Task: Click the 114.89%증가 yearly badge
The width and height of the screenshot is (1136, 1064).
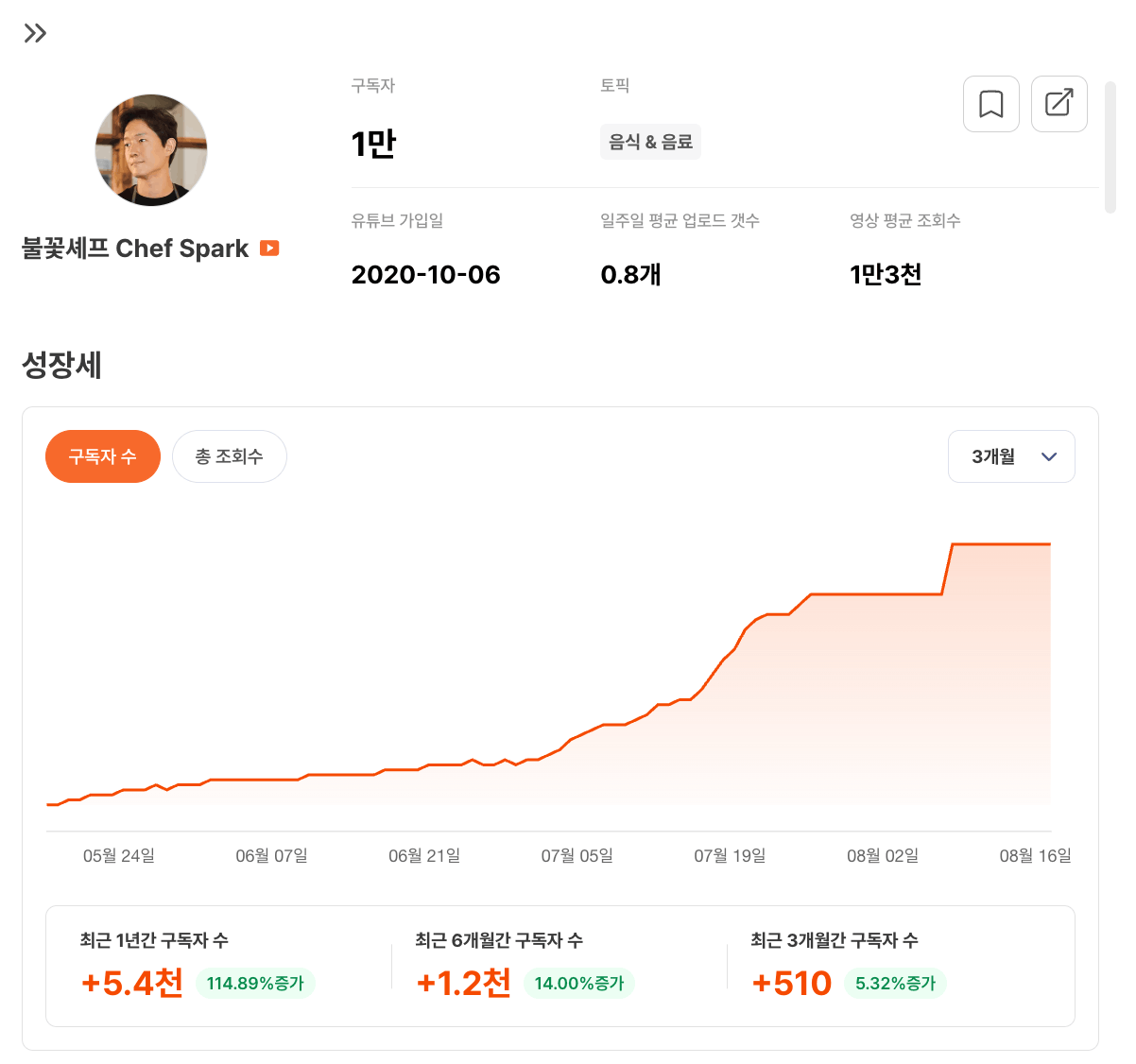Action: [255, 984]
